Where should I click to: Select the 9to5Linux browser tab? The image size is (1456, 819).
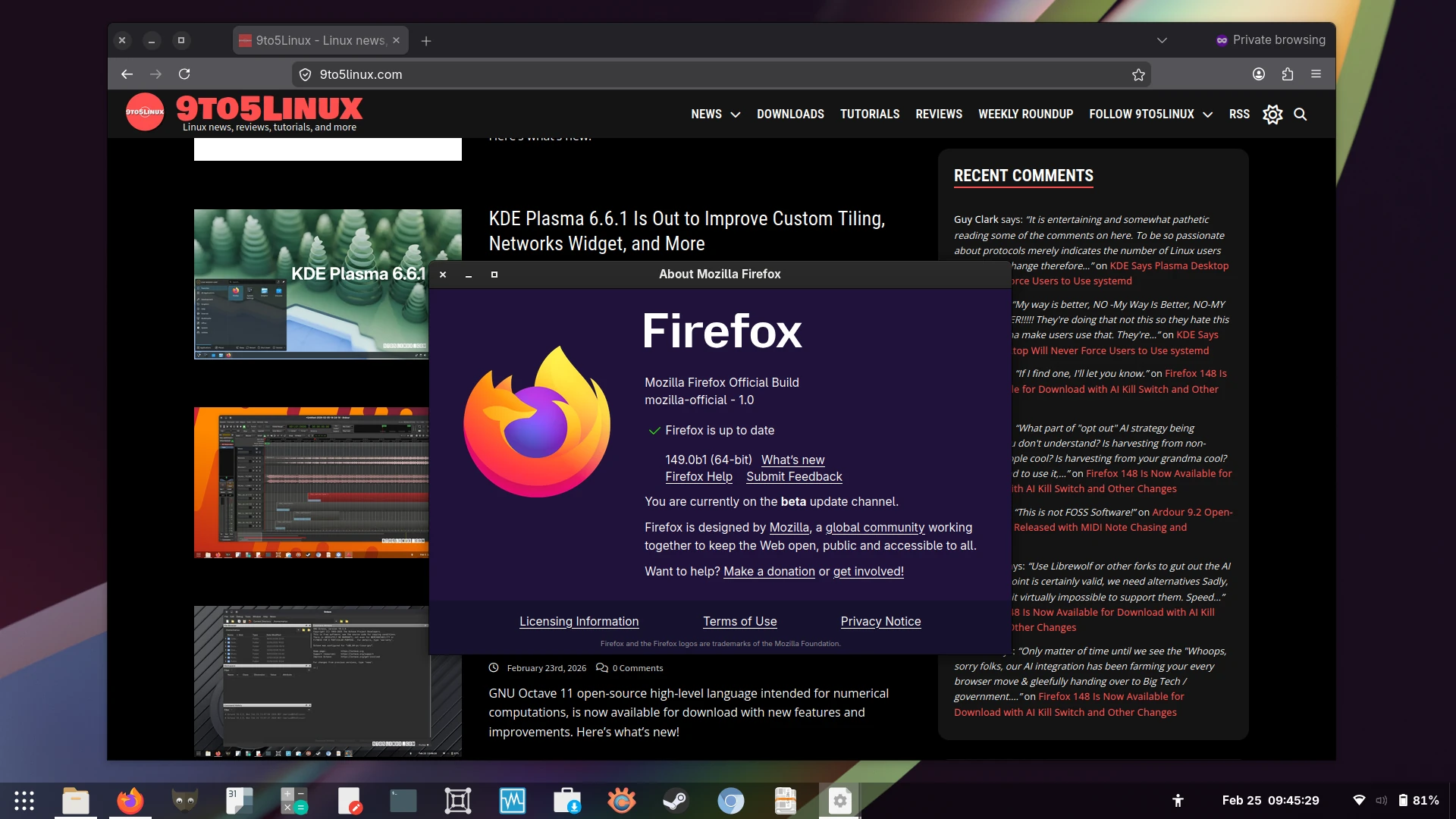click(319, 40)
